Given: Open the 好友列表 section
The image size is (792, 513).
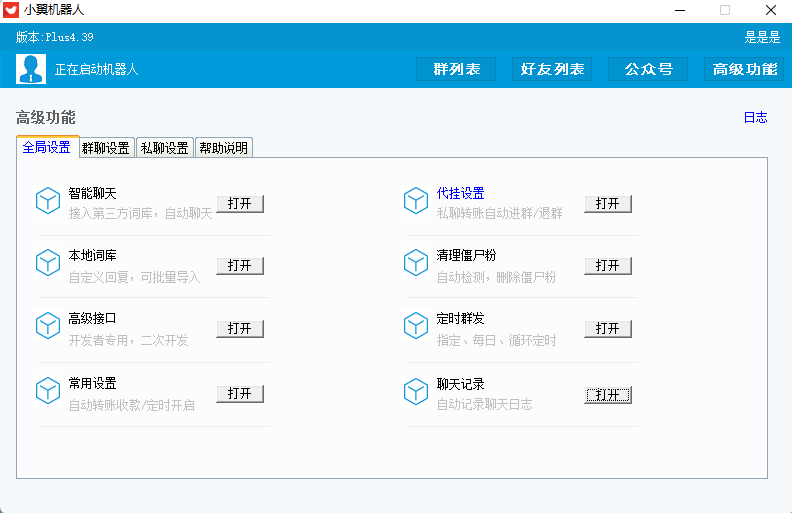Looking at the screenshot, I should (552, 69).
